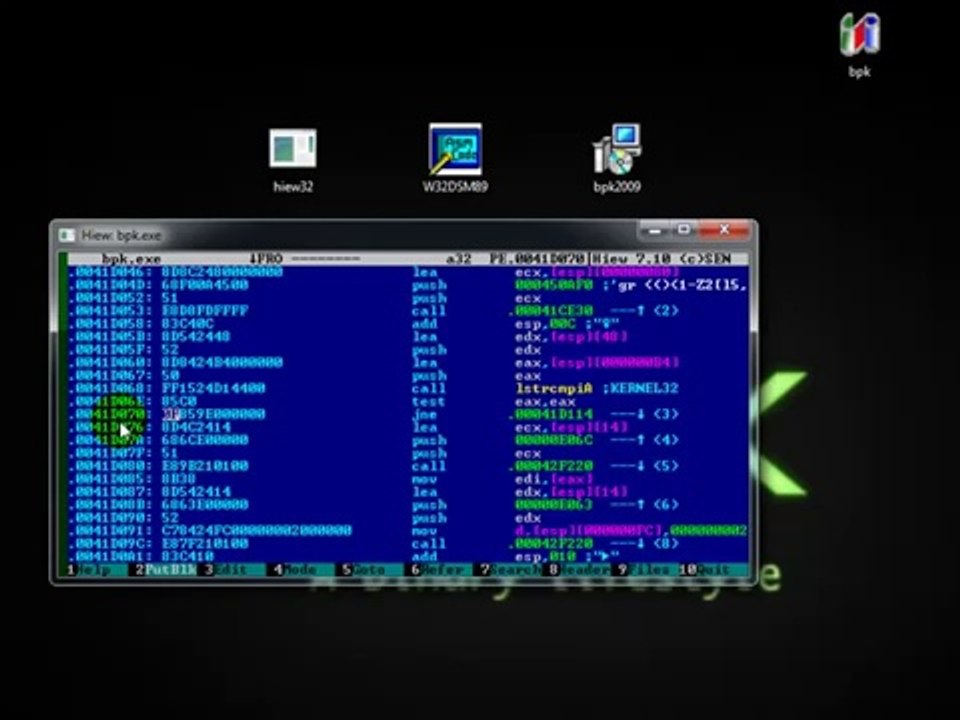This screenshot has width=960, height=720.
Task: Click bytes 85C0 on the test row
Action: (x=179, y=402)
